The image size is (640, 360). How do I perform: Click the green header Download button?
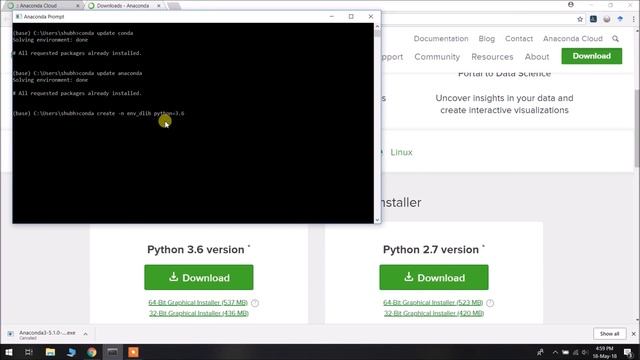point(591,56)
